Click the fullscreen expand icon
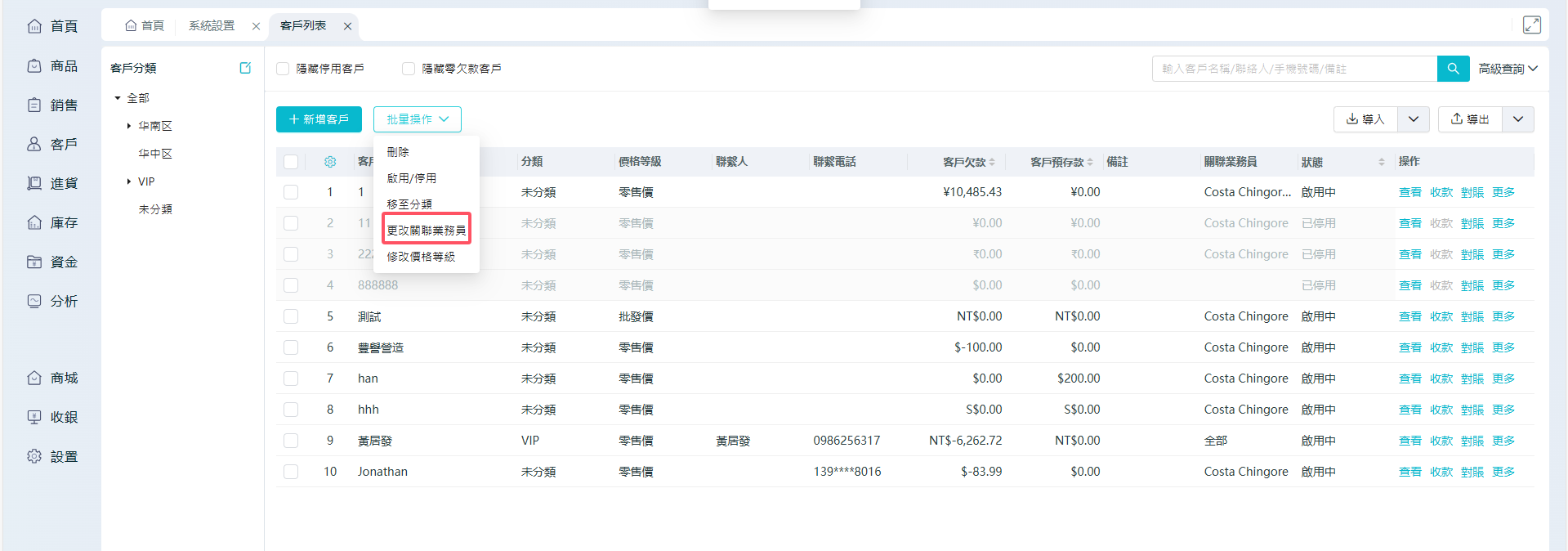 click(x=1531, y=25)
